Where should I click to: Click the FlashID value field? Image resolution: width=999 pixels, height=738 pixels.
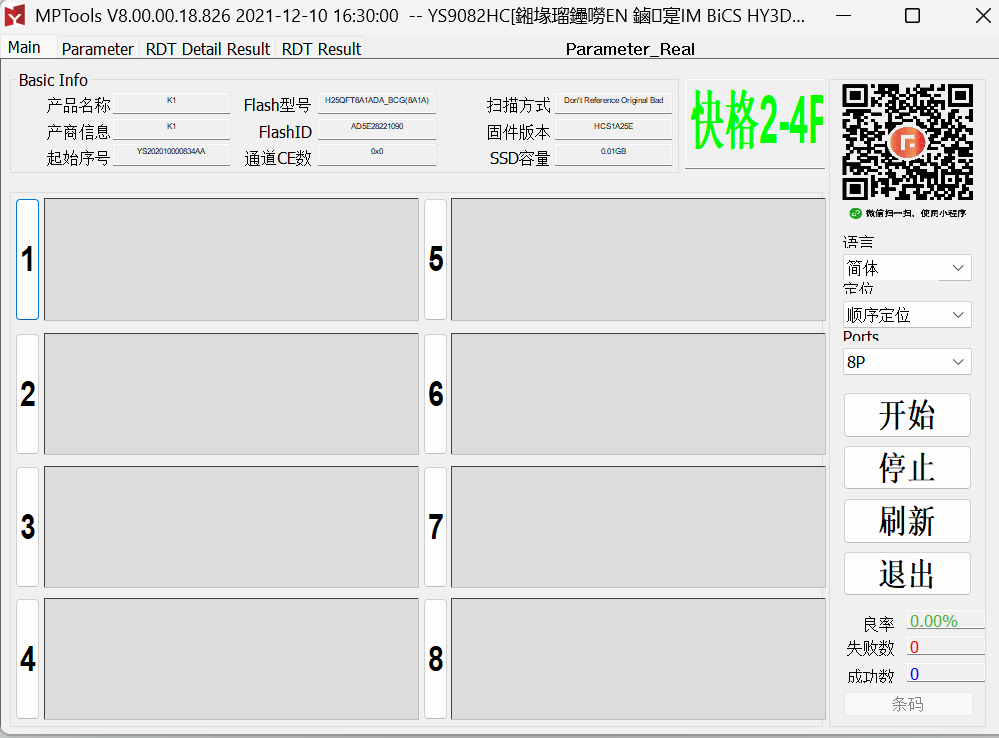(376, 128)
